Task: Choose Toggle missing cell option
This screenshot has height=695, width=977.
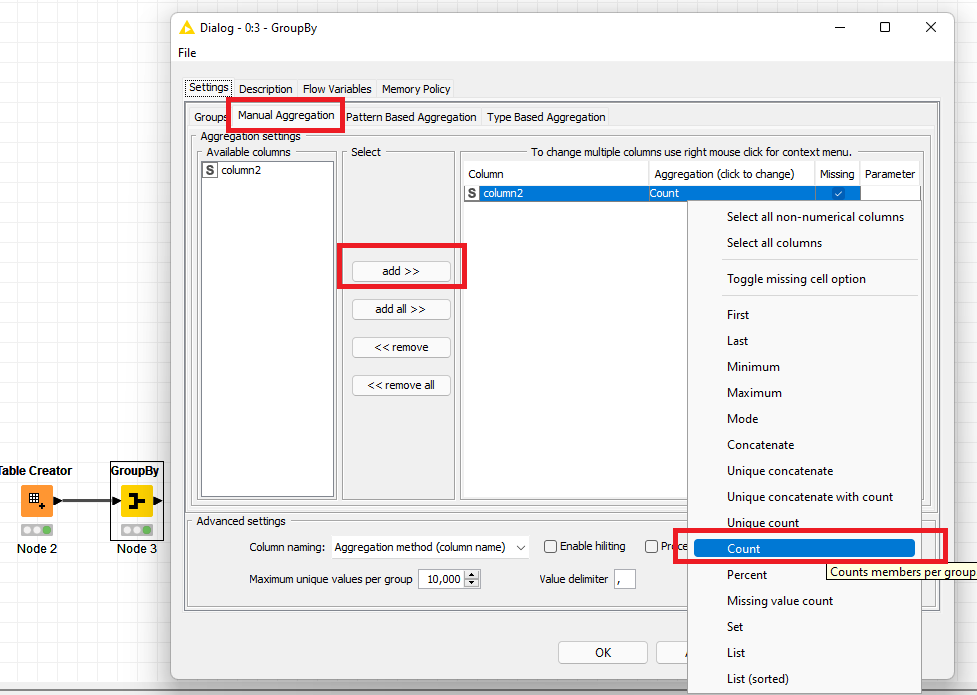Action: 796,279
